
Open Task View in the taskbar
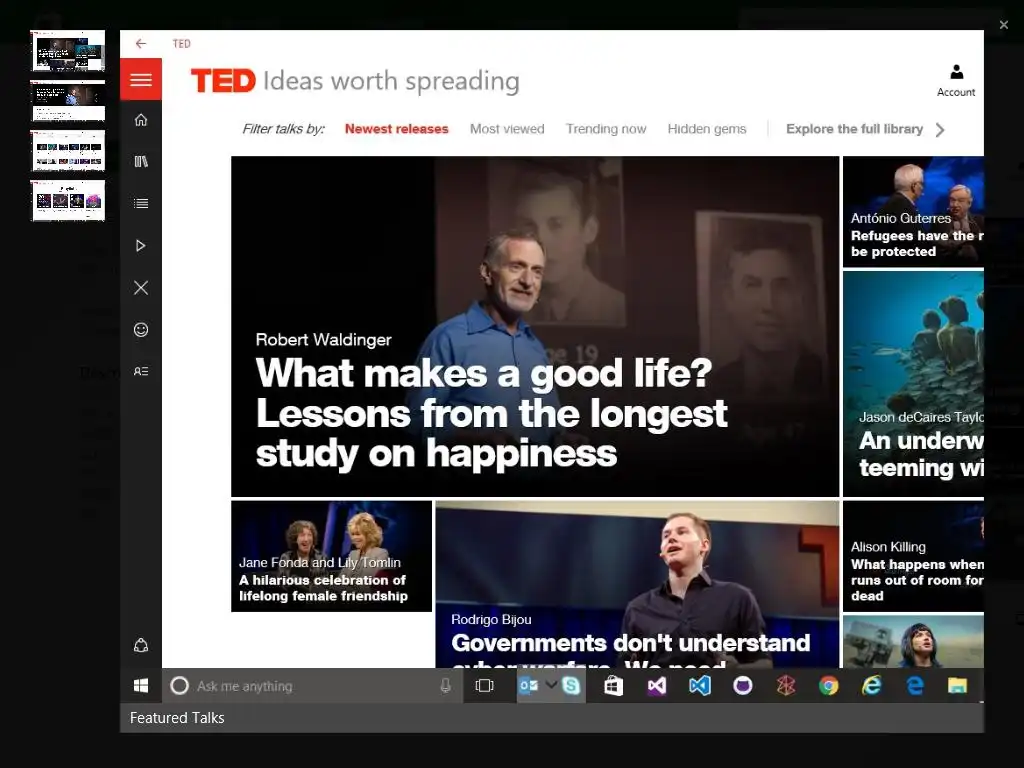tap(485, 686)
